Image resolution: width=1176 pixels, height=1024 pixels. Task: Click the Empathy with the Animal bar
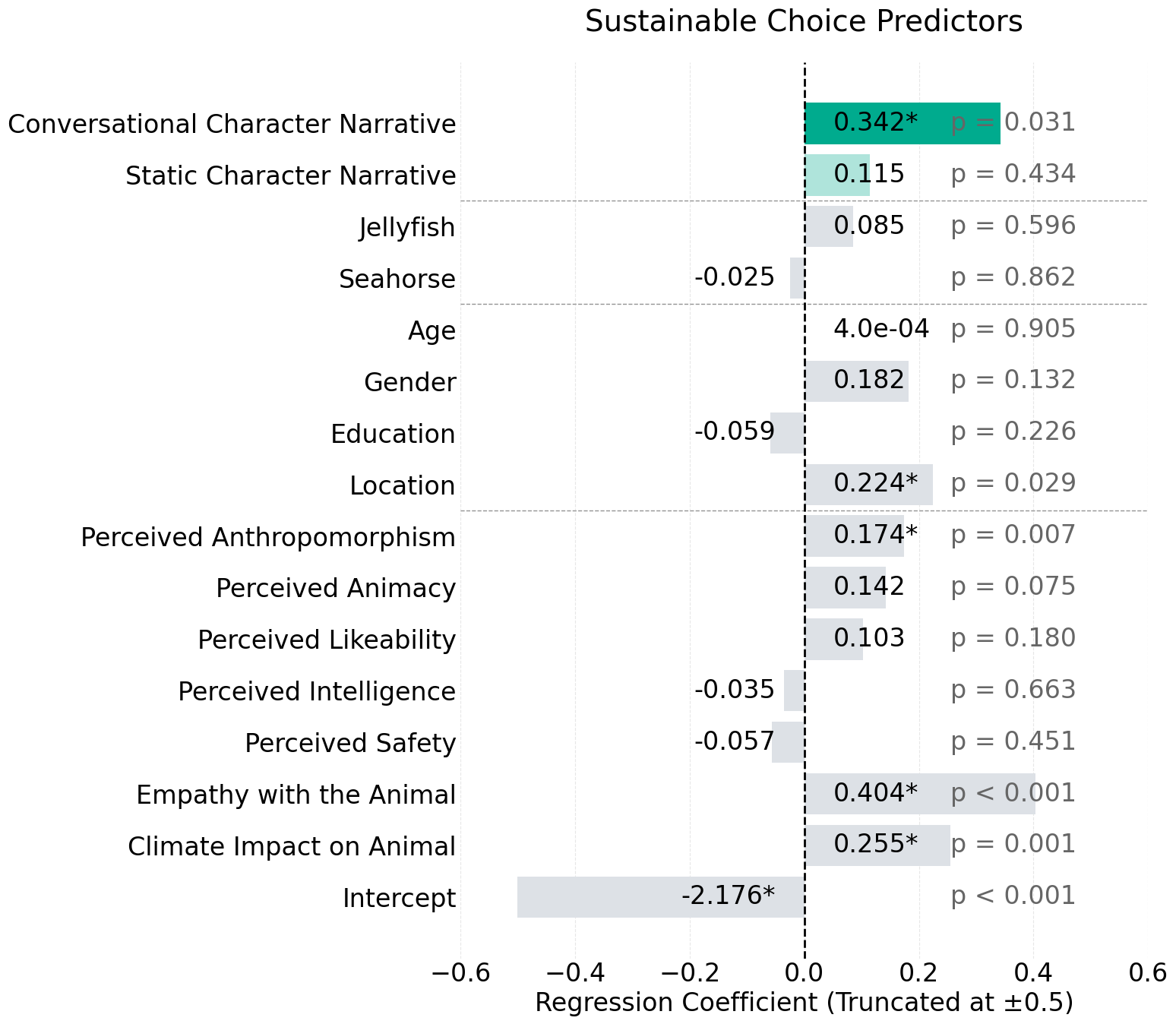(x=920, y=794)
